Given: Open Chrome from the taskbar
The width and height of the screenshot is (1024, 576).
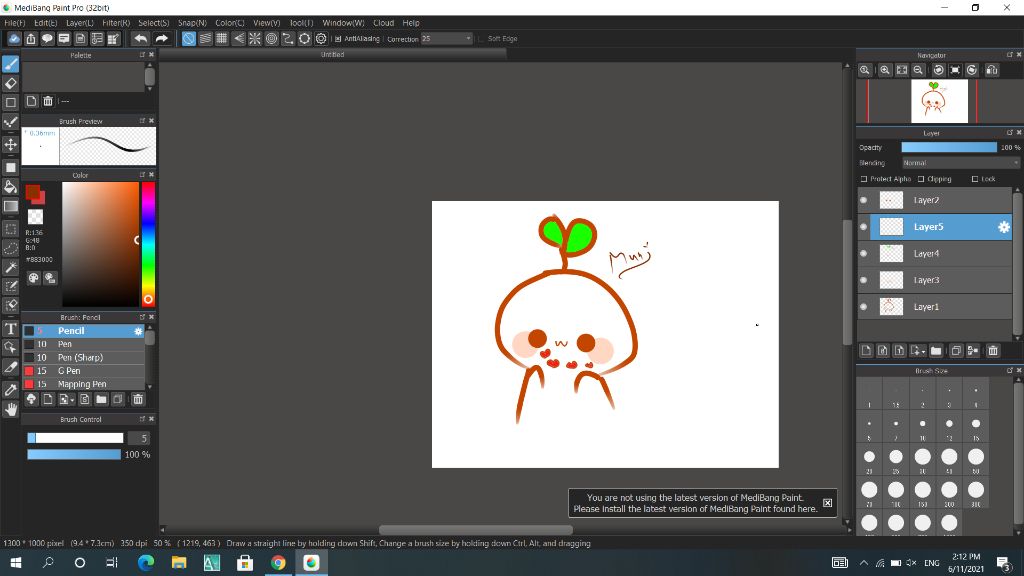Looking at the screenshot, I should point(278,562).
